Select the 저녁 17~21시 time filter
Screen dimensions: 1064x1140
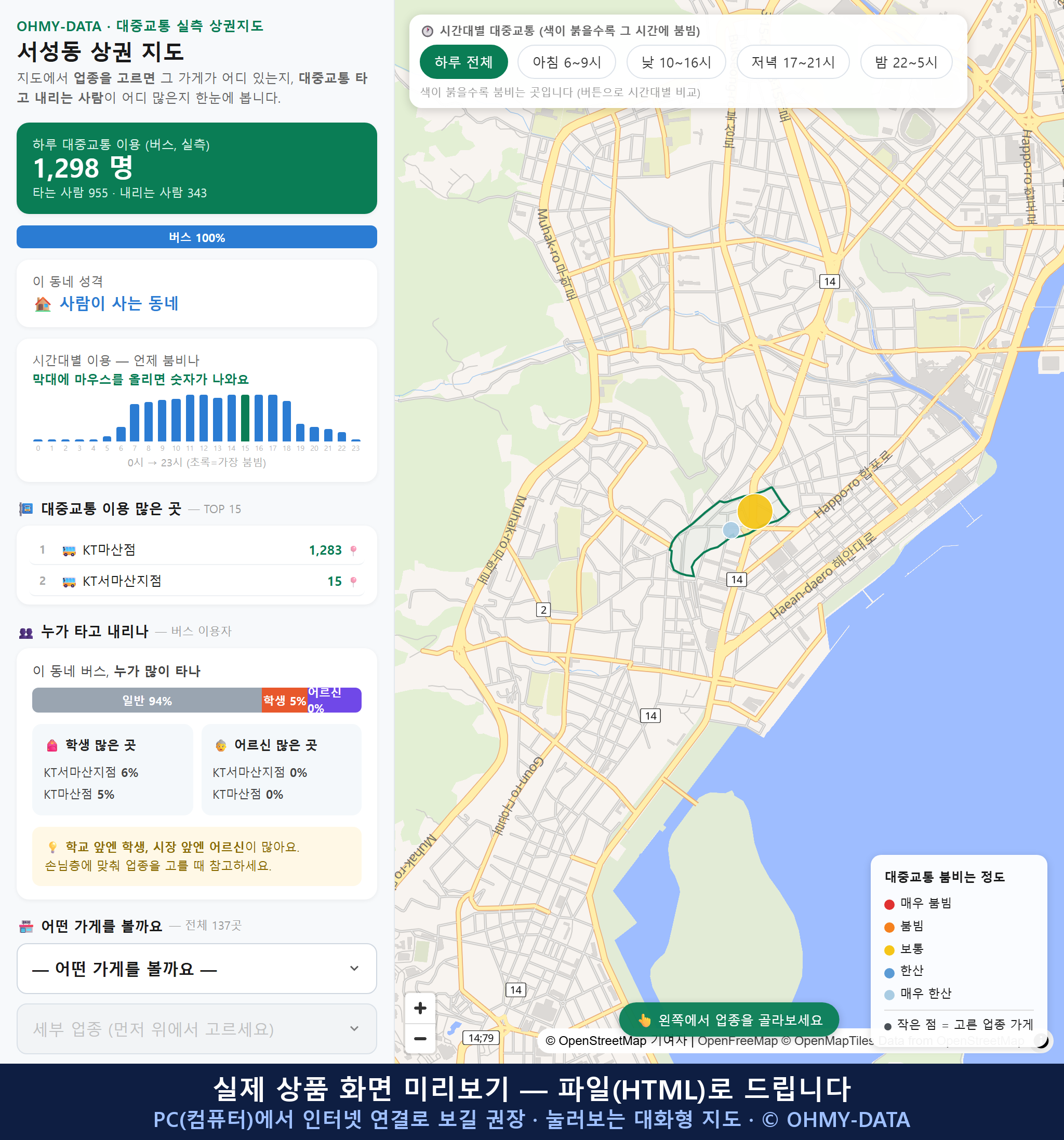(x=793, y=62)
